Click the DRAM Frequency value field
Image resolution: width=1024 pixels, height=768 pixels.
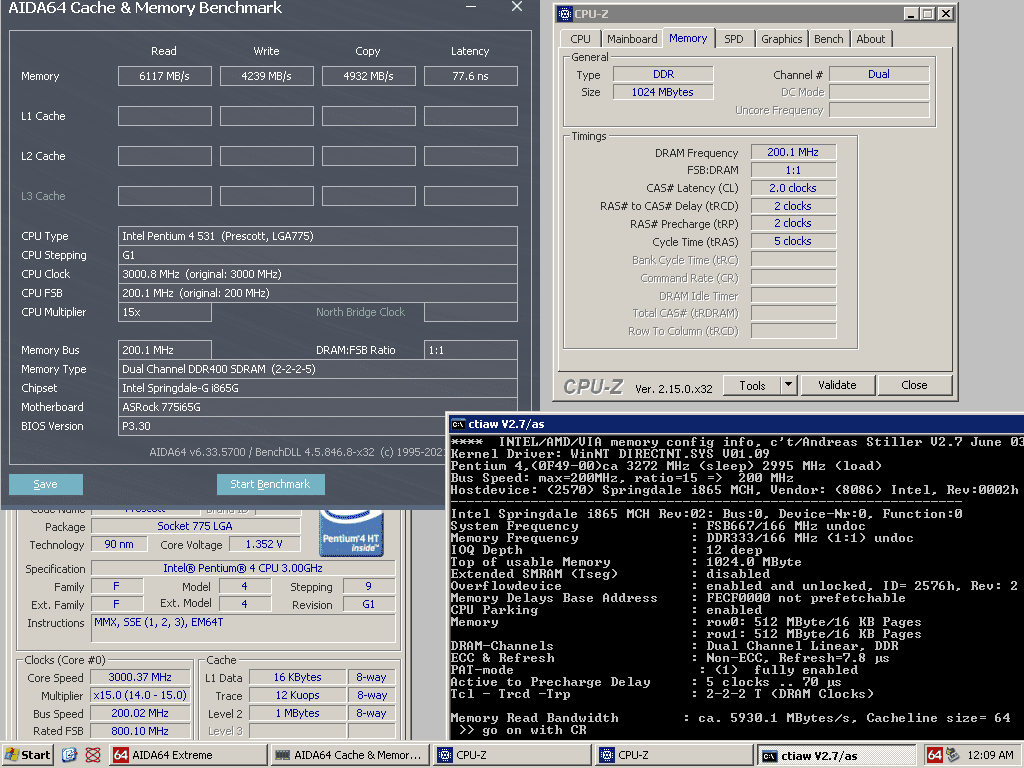(793, 153)
